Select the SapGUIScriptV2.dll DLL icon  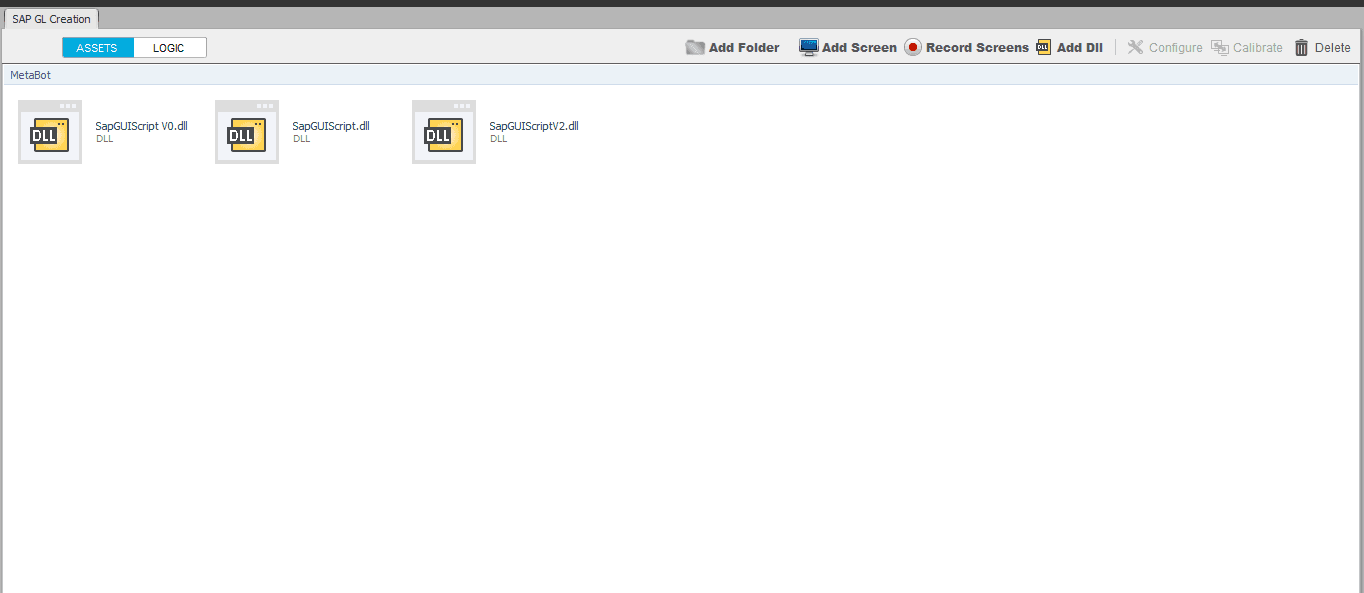click(444, 132)
